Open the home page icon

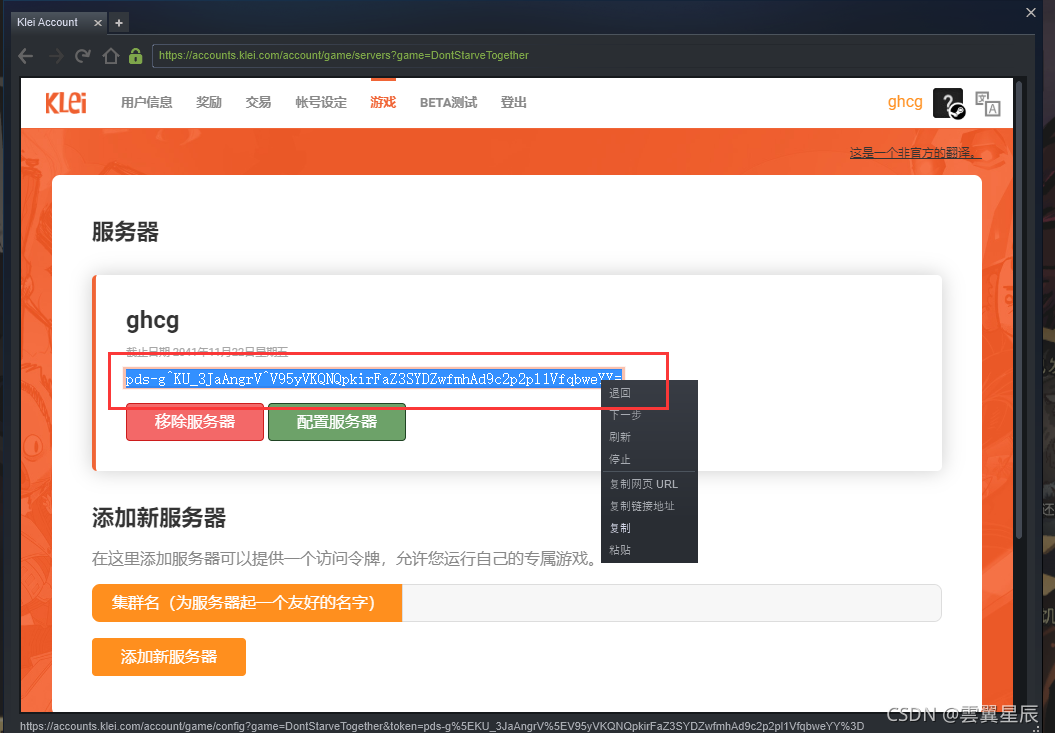point(110,56)
